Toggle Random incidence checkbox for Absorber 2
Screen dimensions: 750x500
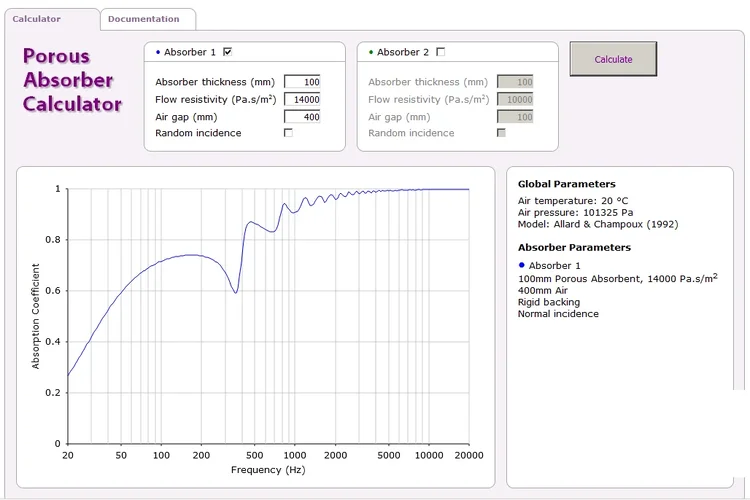502,133
